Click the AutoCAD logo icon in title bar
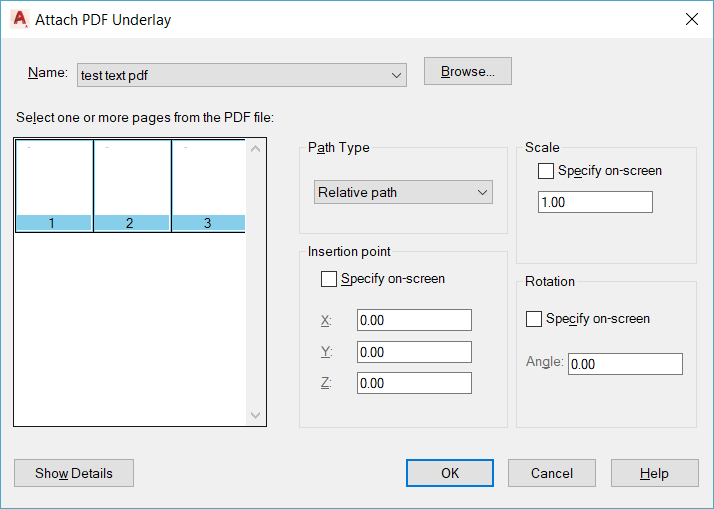The width and height of the screenshot is (714, 509). 19,19
